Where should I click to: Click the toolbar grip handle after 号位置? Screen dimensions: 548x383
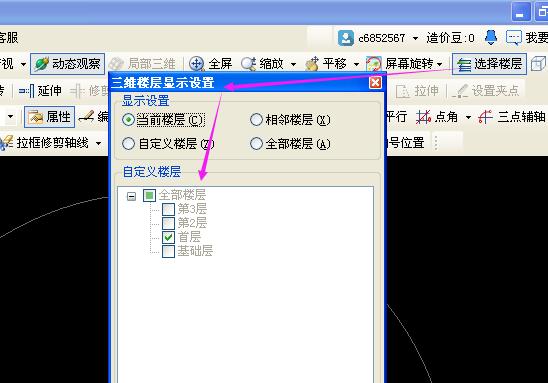(436, 143)
